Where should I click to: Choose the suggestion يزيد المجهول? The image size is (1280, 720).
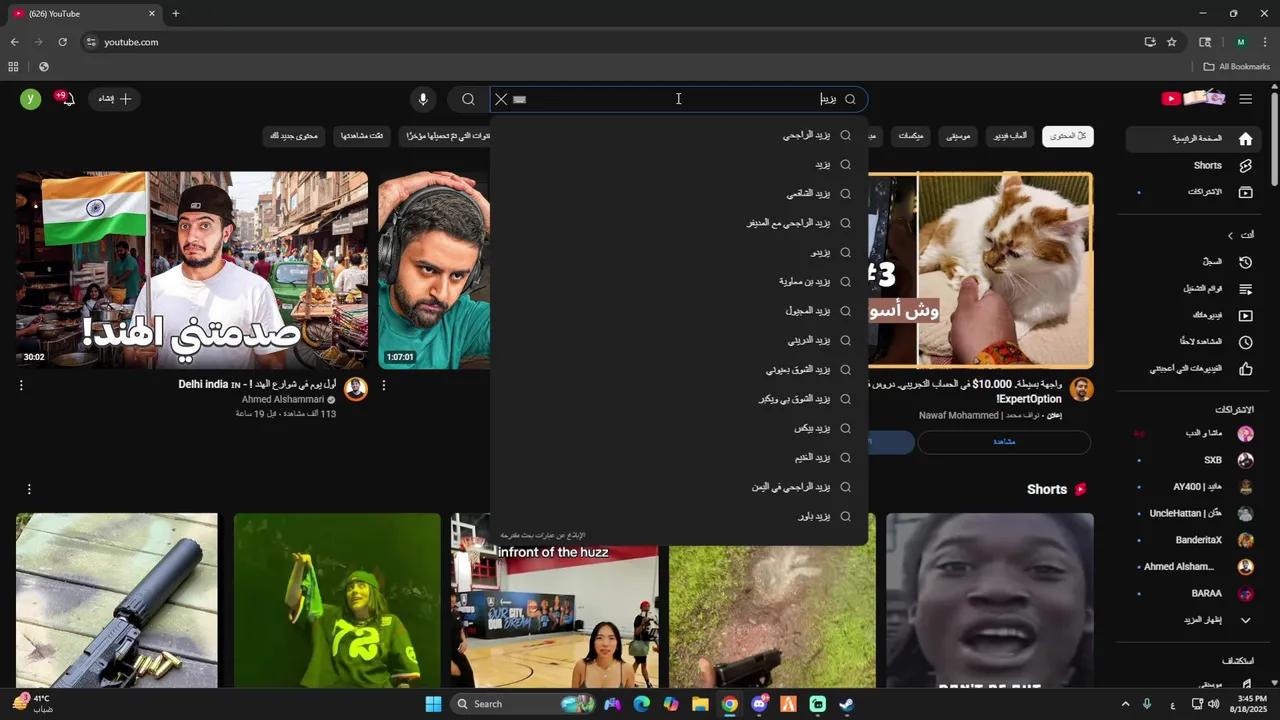(679, 311)
